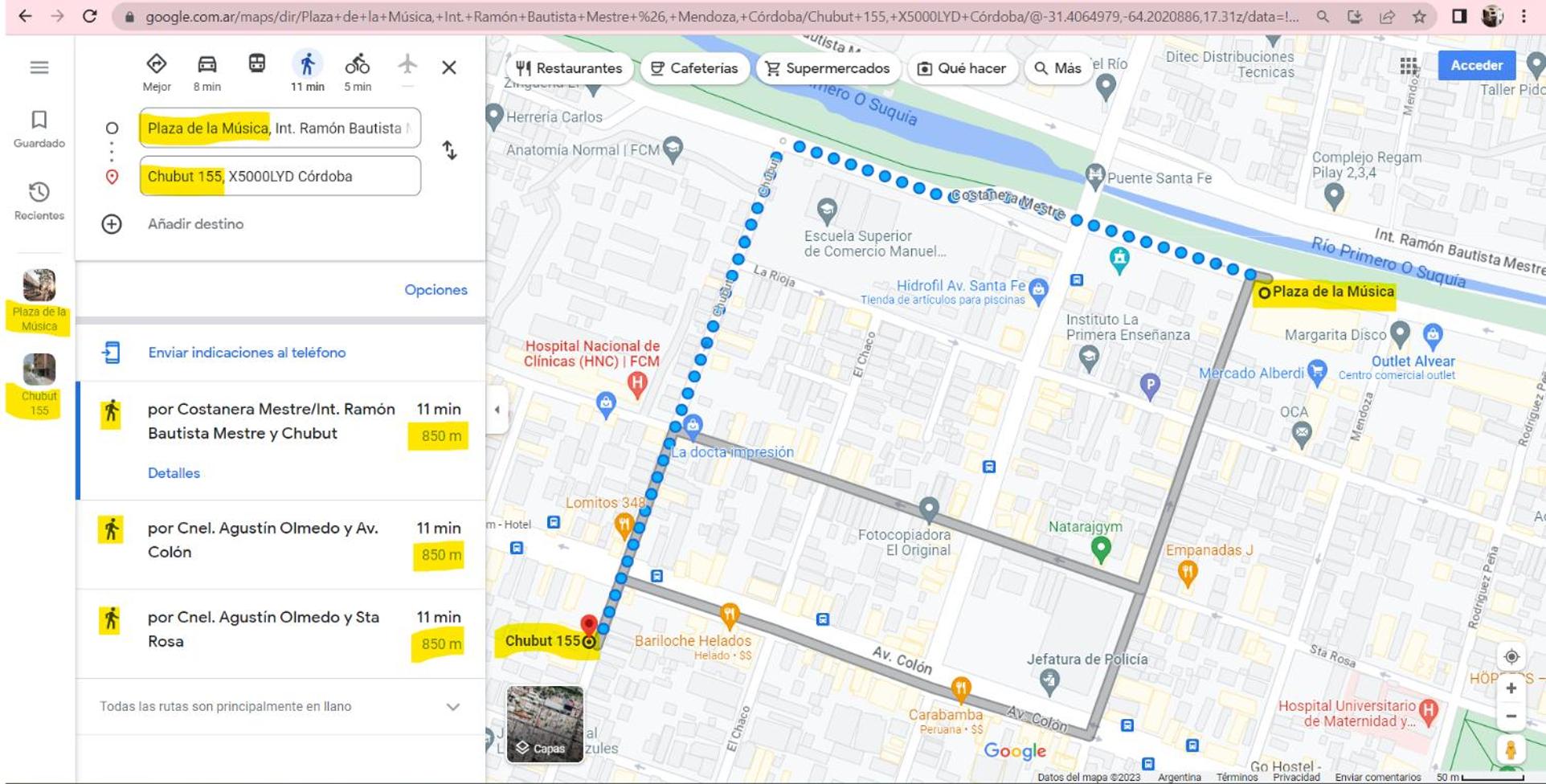Open Detalles for the Costanera Mestre route

pyautogui.click(x=174, y=473)
